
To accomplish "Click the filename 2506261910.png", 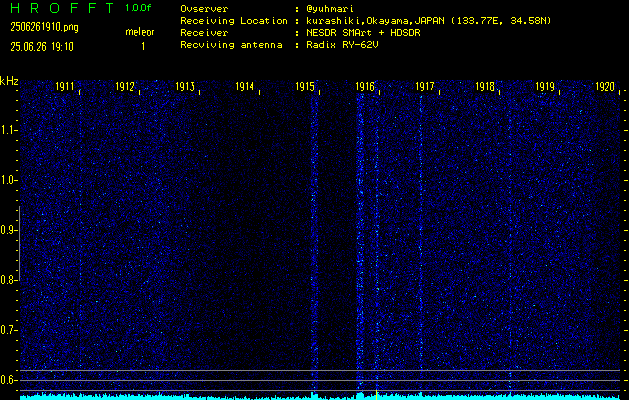I will tap(45, 27).
